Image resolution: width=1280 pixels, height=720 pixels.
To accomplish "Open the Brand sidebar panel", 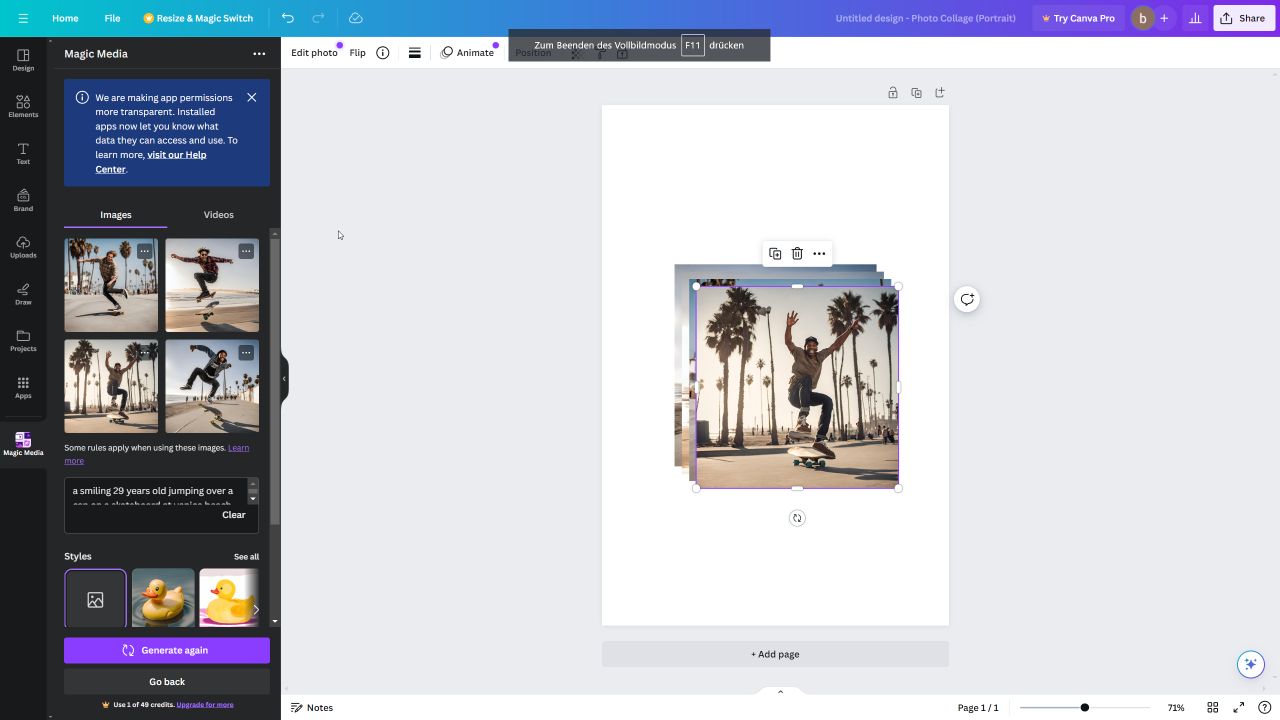I will pos(23,201).
